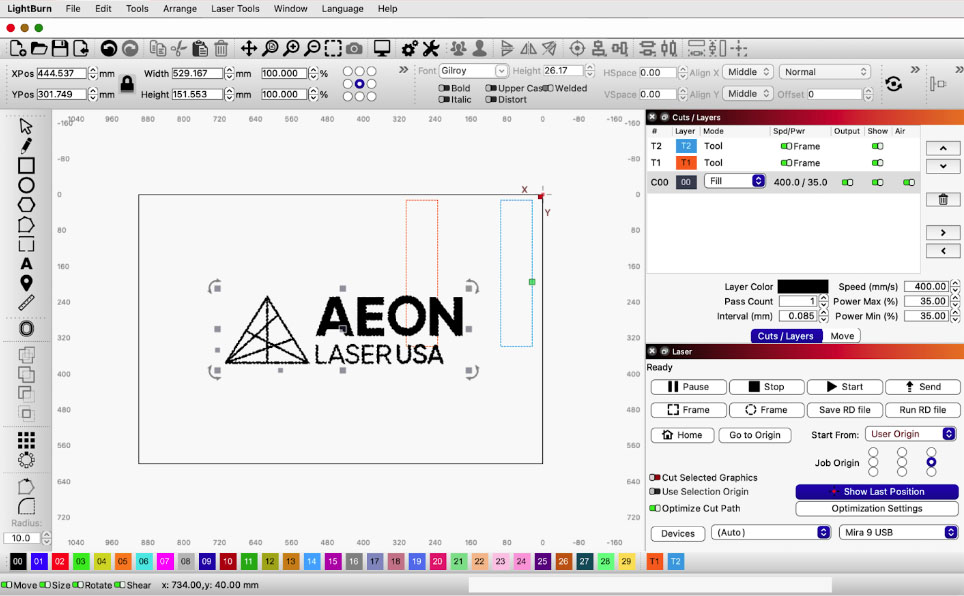Open the Edit menu
The image size is (964, 596).
point(103,9)
